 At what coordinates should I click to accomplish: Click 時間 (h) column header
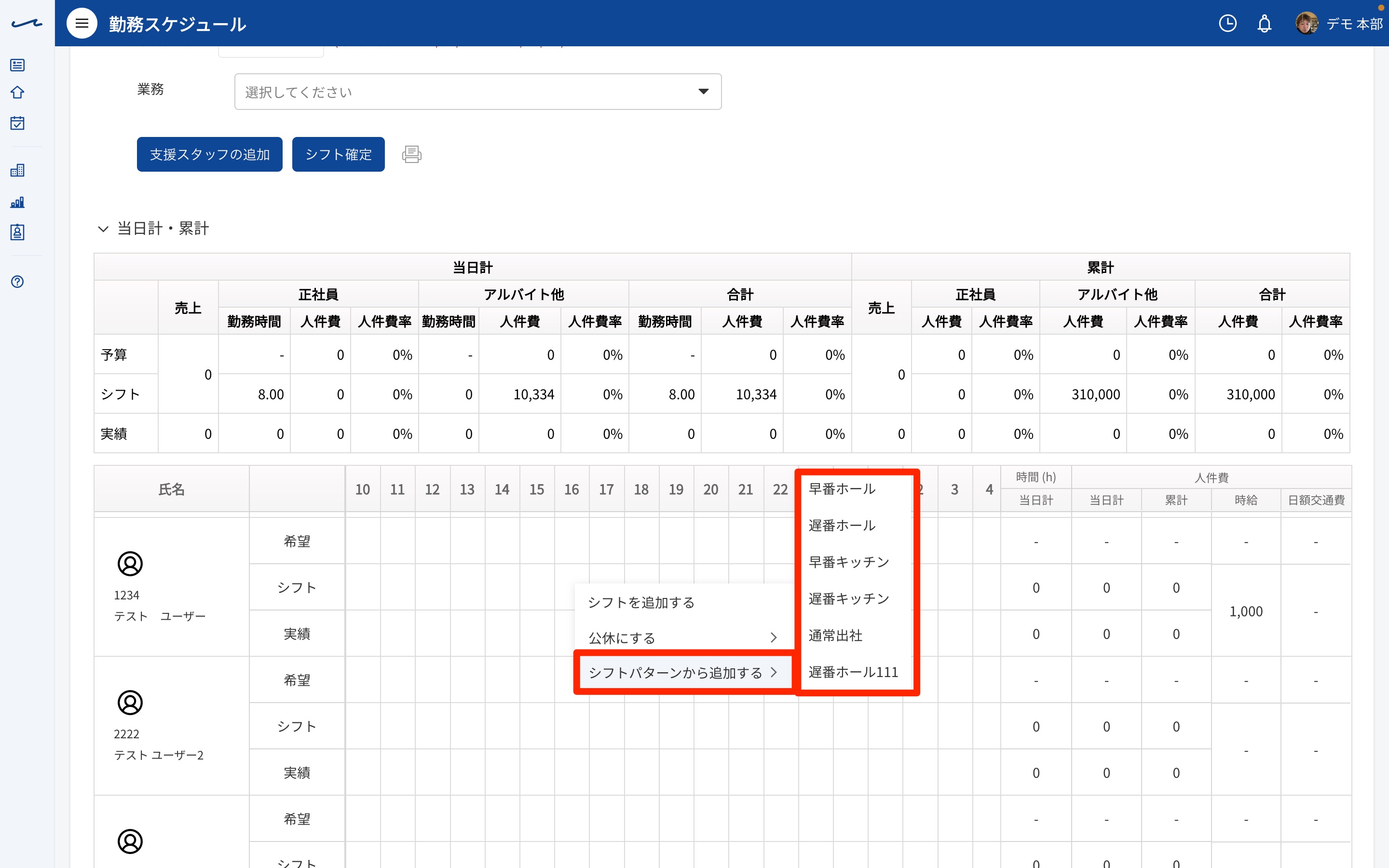tap(1035, 477)
